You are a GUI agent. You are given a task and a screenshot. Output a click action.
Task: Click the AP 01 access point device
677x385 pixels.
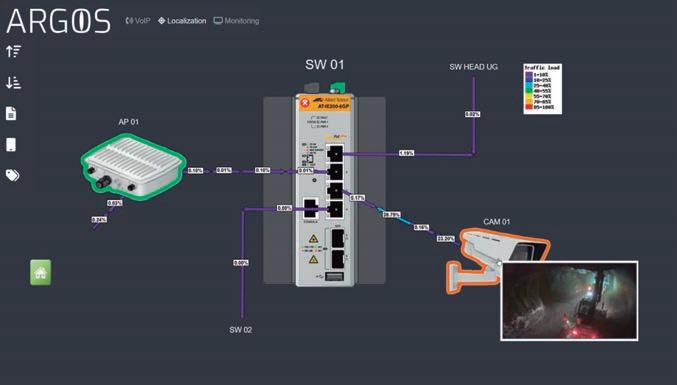click(133, 167)
